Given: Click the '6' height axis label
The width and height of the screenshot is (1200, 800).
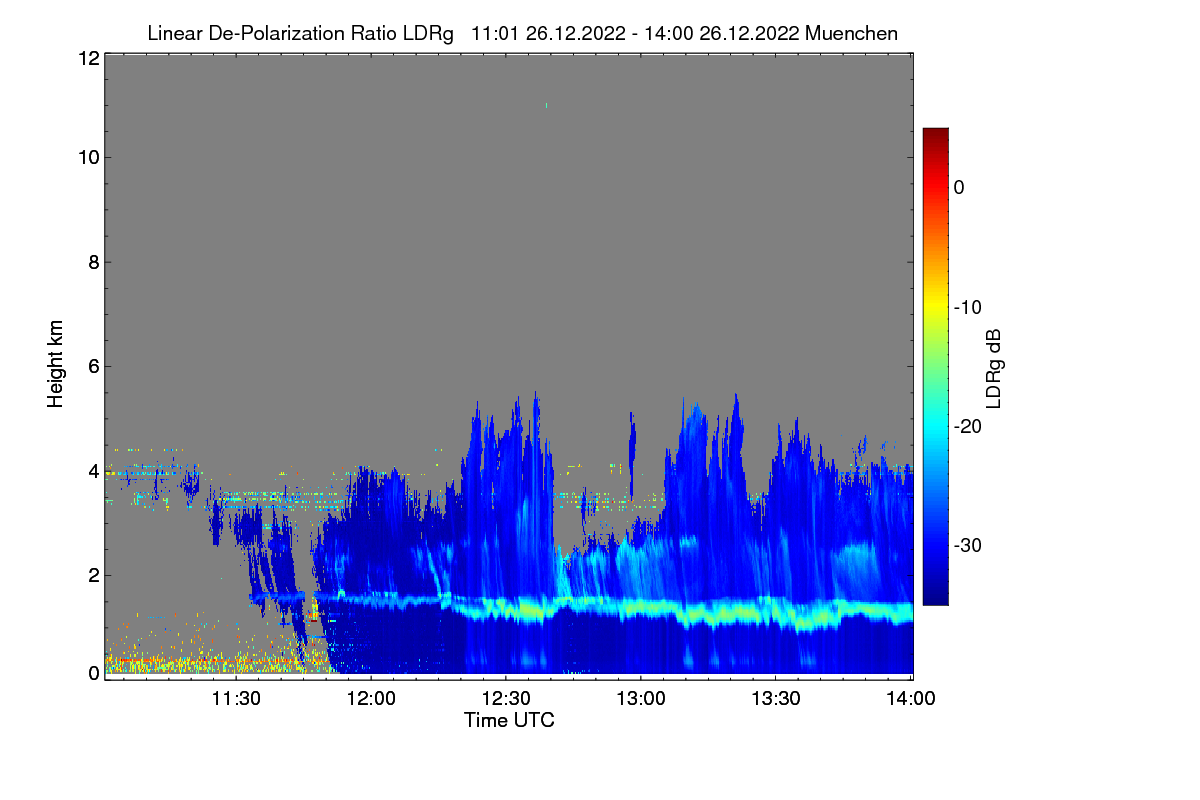Looking at the screenshot, I should pyautogui.click(x=92, y=367).
